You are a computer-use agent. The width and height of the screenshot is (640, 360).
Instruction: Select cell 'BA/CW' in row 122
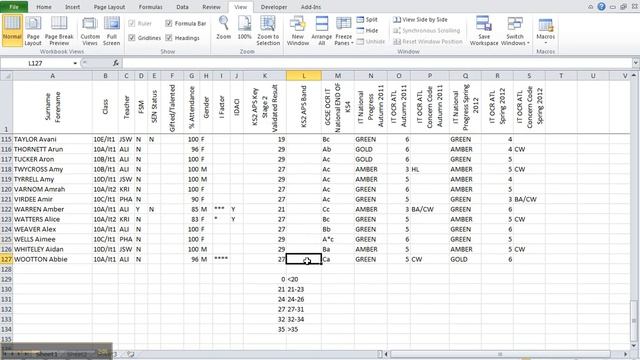[x=430, y=209]
